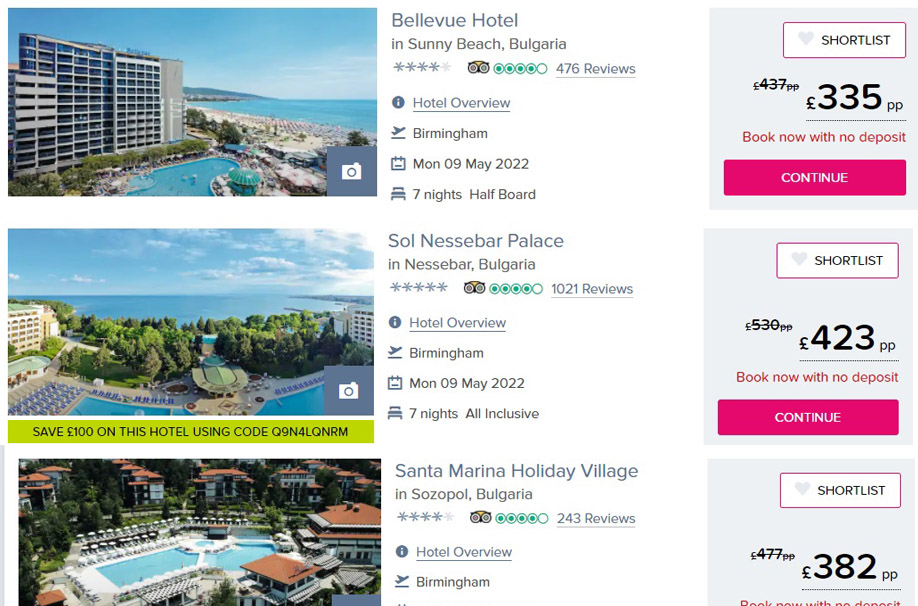
Task: Click TripAdvisor owl icon for Sol Nessebar Palace
Action: tap(474, 288)
